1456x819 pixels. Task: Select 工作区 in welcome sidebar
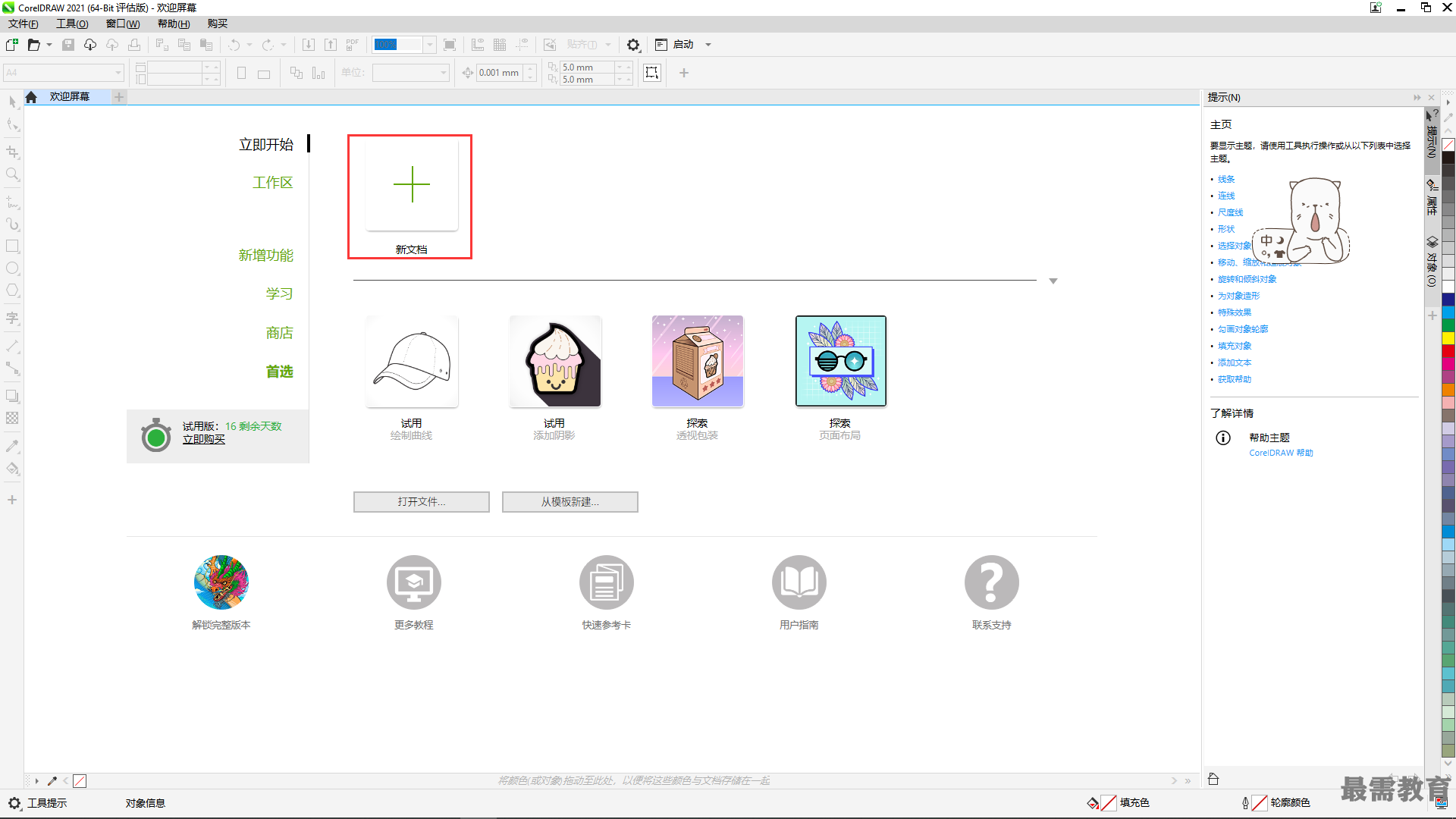click(x=272, y=183)
